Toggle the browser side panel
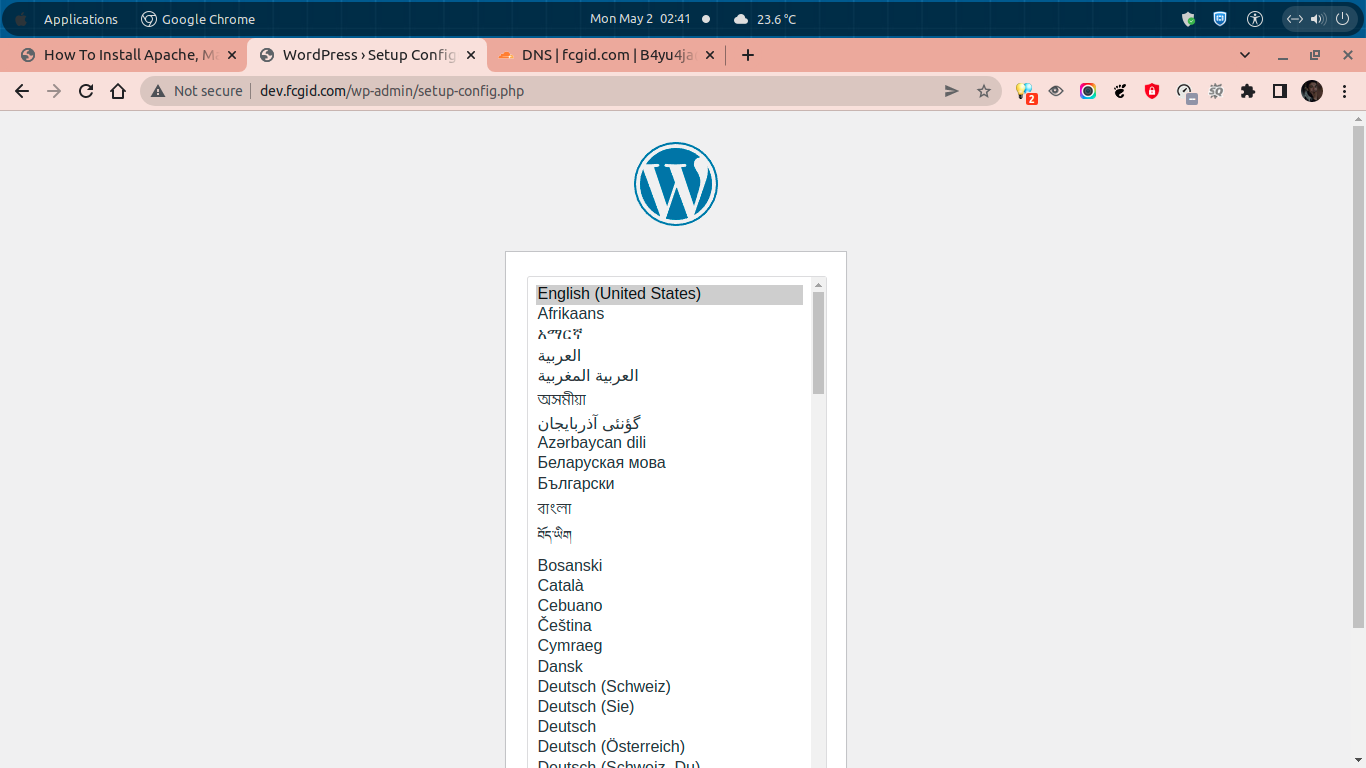Viewport: 1366px width, 768px height. (1280, 91)
